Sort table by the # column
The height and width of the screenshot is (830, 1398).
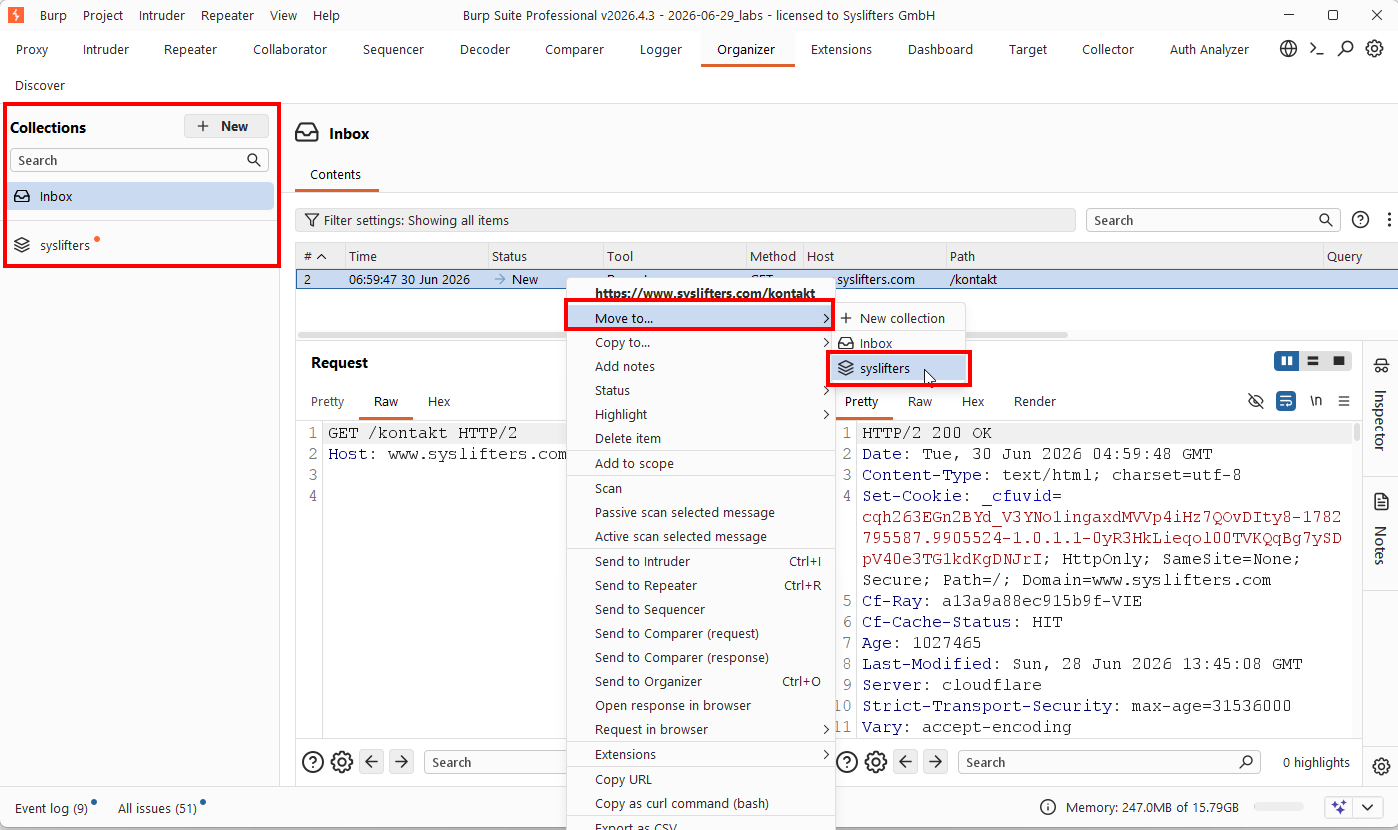tap(320, 256)
